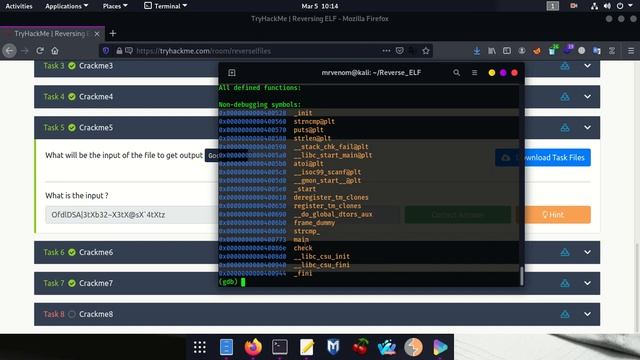Image resolution: width=640 pixels, height=360 pixels.
Task: Click the Mar 5 10:14 clock
Action: click(x=320, y=6)
